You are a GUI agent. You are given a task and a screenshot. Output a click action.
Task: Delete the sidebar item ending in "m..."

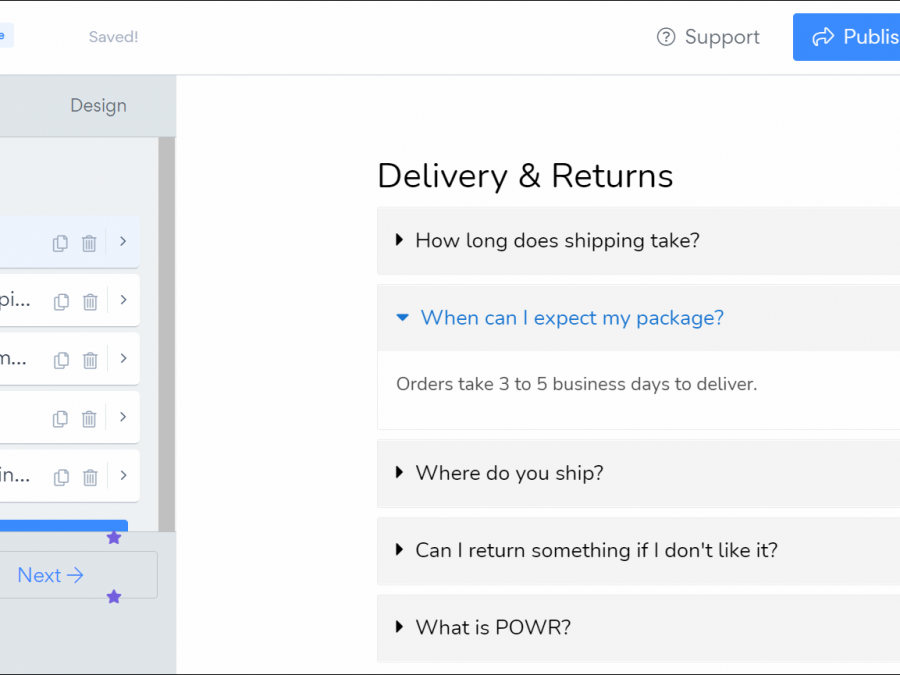[89, 360]
